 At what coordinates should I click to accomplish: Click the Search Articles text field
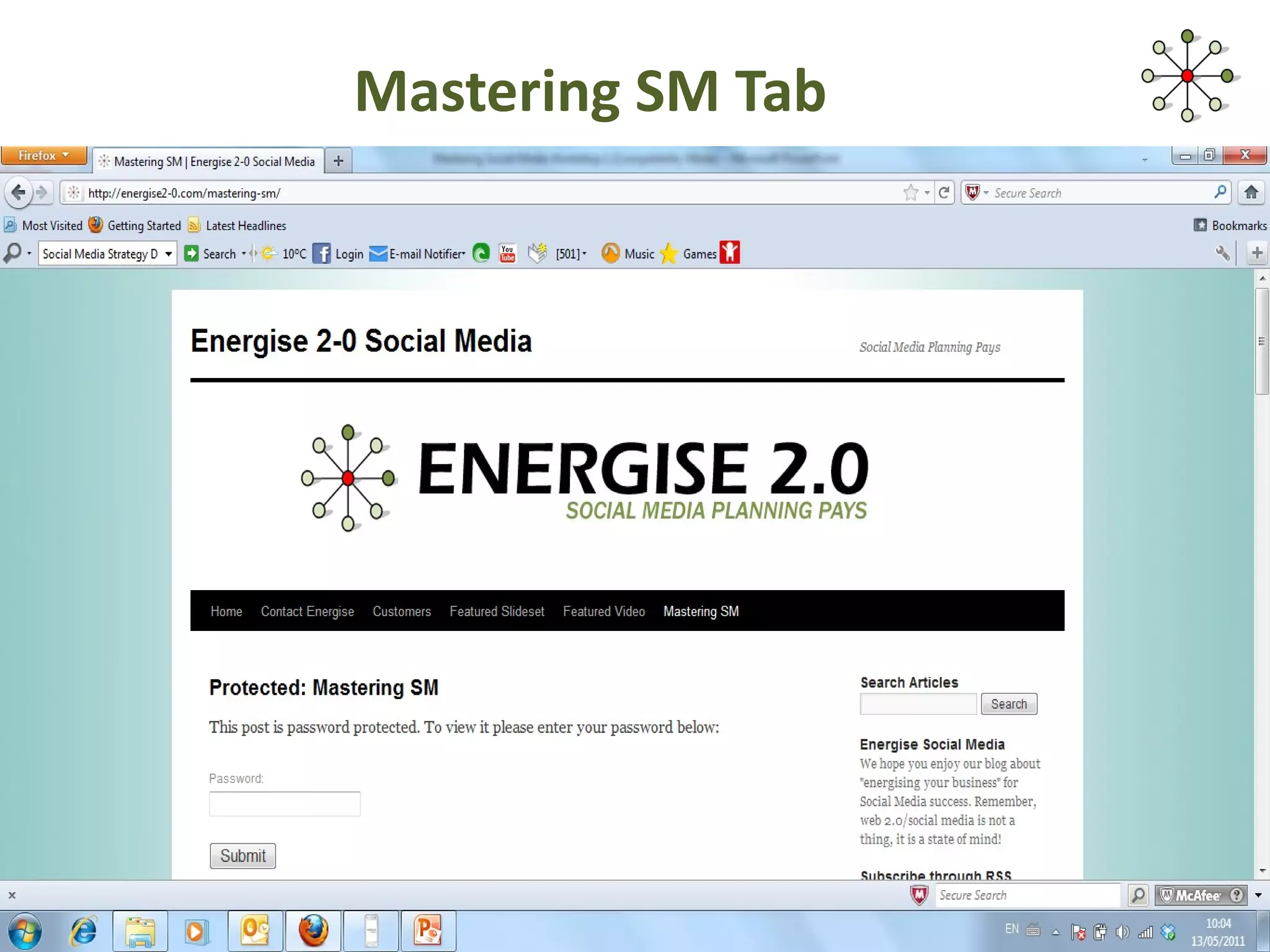[918, 704]
